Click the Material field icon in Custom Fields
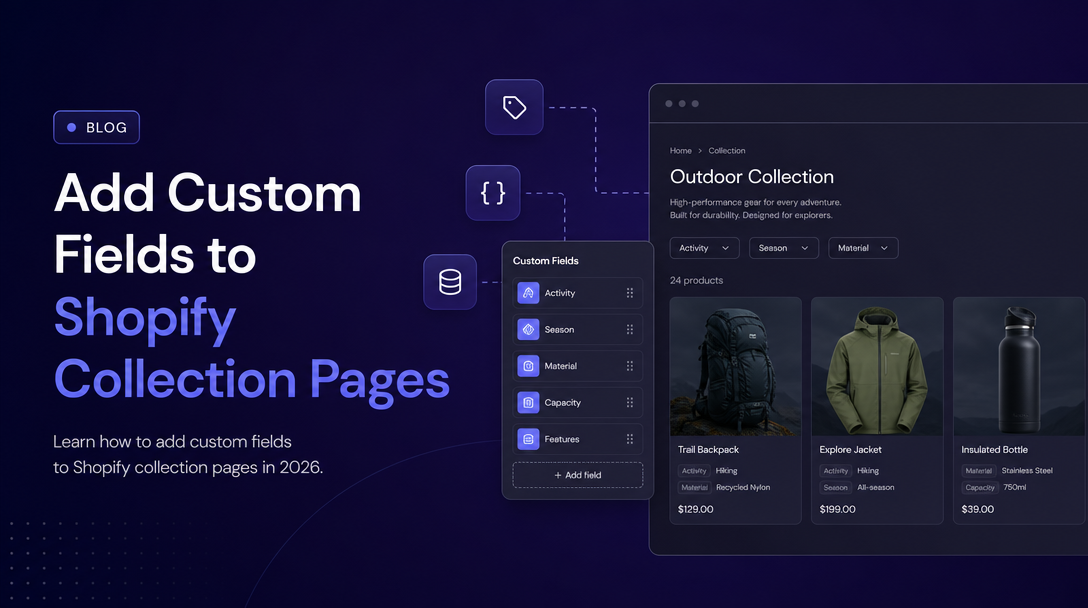 coord(528,366)
